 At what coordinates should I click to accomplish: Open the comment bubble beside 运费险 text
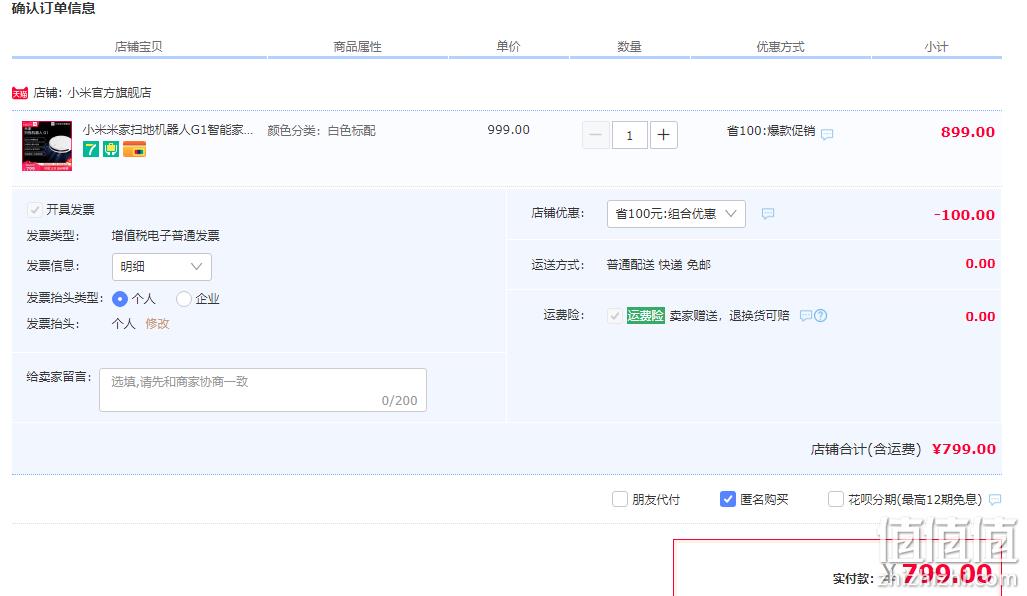coord(806,316)
